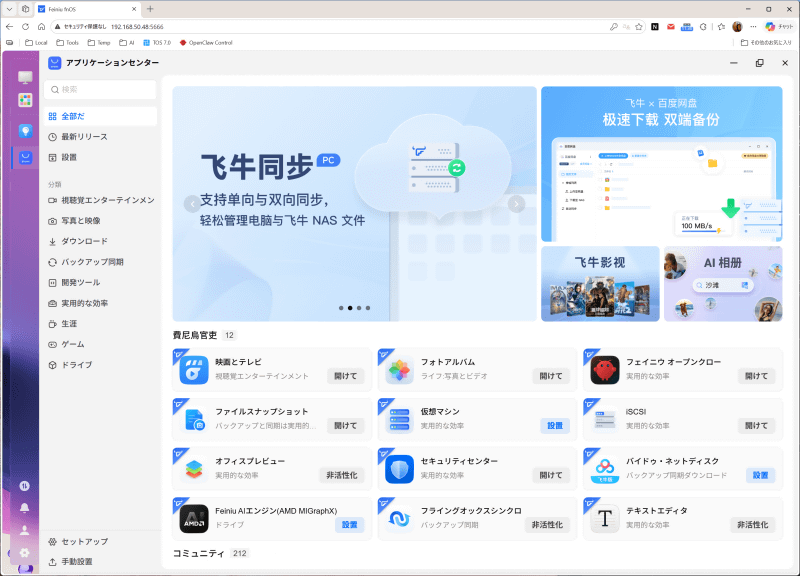This screenshot has height=576, width=800.
Task: Jump to first banner slide dot
Action: [341, 308]
